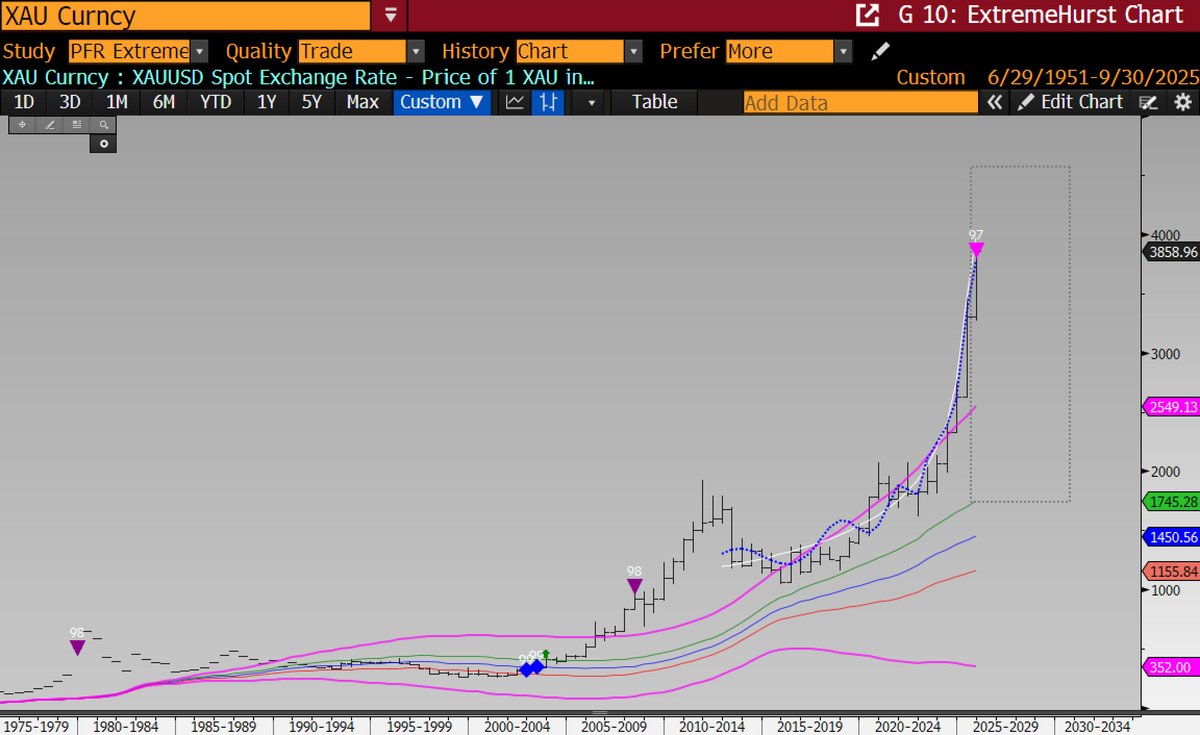The height and width of the screenshot is (735, 1200).
Task: Click the Custom label before date range
Action: [931, 78]
